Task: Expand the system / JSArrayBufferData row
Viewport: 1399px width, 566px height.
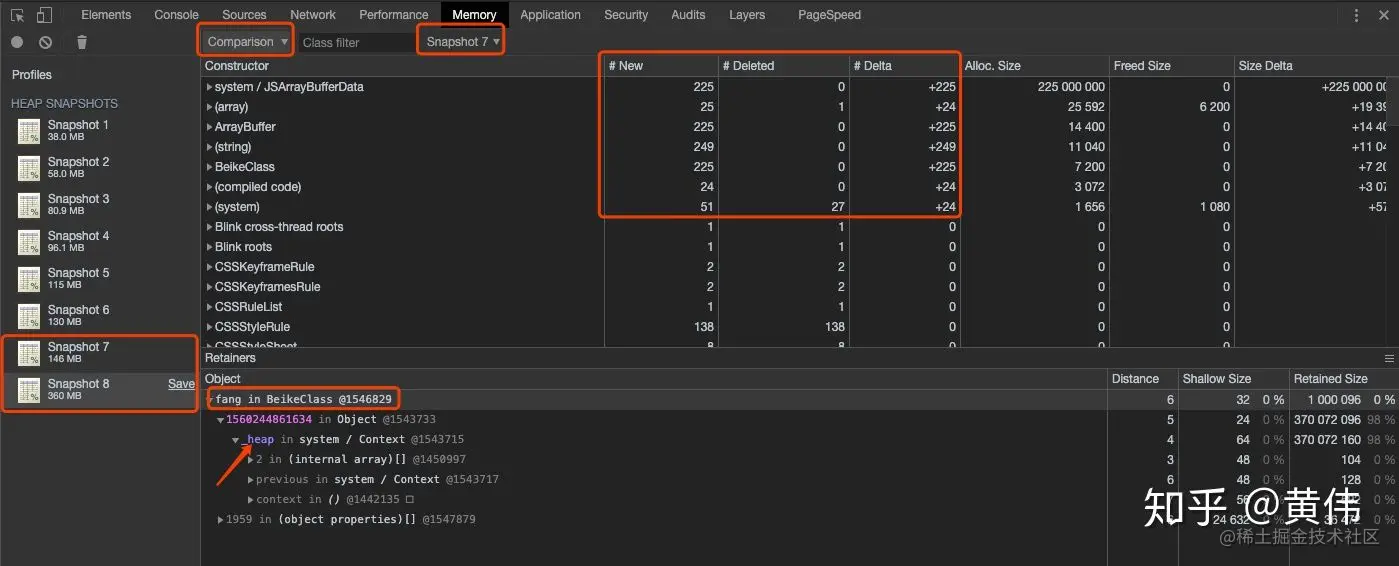Action: (x=209, y=87)
